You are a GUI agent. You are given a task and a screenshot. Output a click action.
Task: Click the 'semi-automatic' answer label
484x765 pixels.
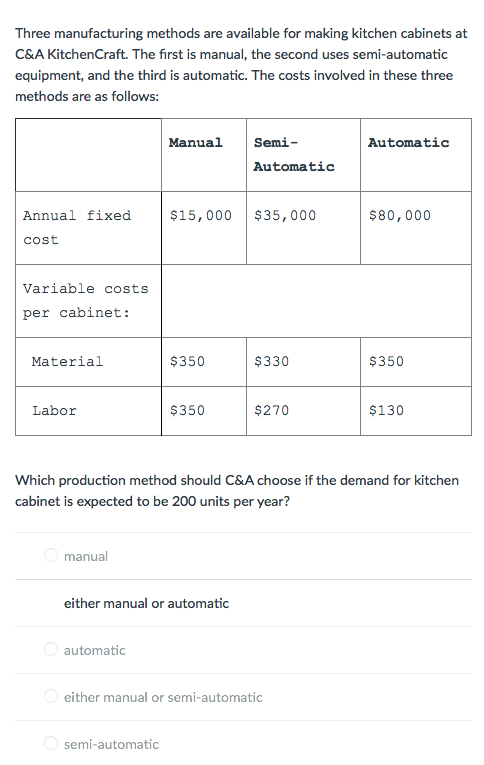111,745
